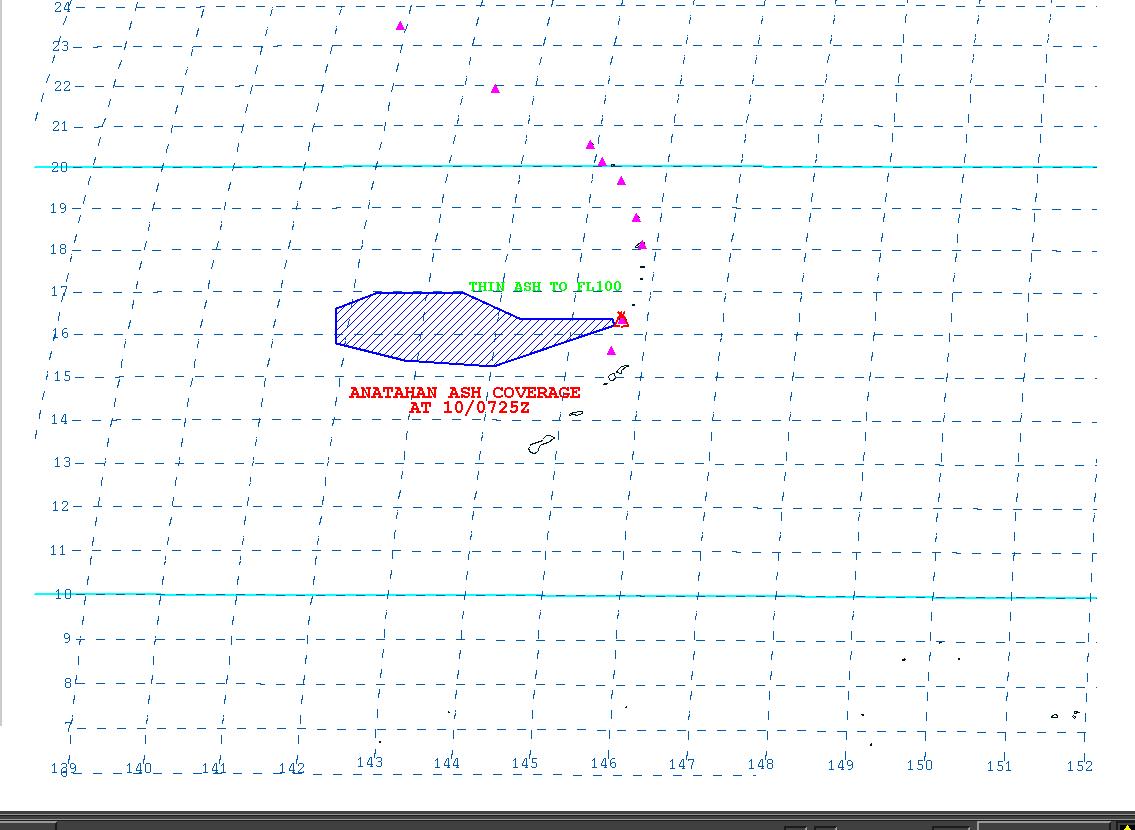
Task: Click the Rota island outline near latitude 14
Action: coord(576,414)
